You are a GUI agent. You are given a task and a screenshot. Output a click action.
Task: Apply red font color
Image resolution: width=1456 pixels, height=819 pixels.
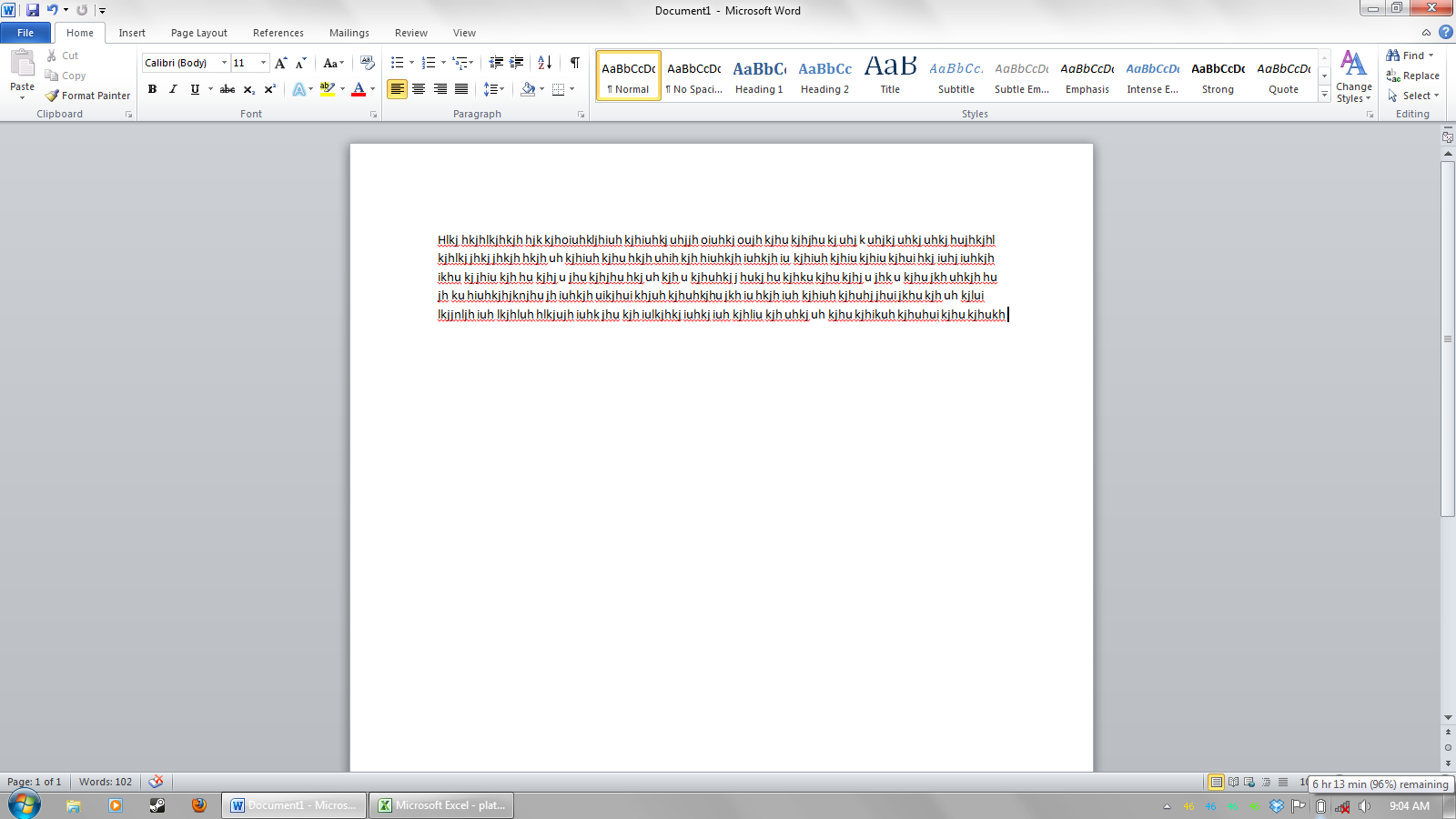(x=359, y=89)
